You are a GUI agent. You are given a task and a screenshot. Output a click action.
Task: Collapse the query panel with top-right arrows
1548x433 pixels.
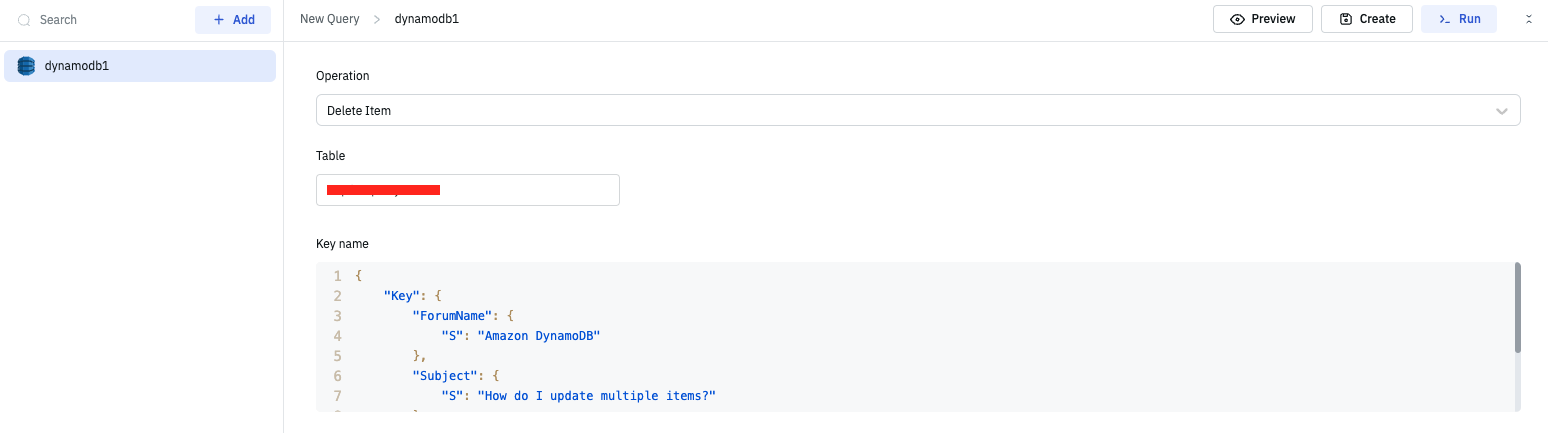[1528, 19]
